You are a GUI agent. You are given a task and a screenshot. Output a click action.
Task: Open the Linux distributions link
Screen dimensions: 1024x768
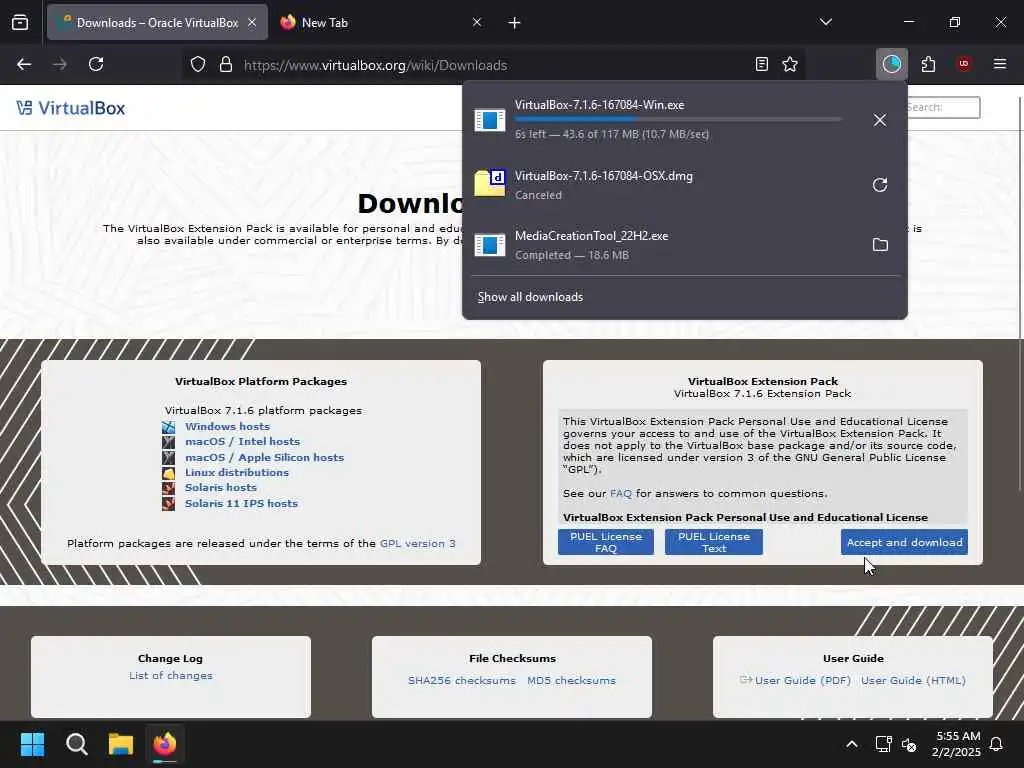pyautogui.click(x=236, y=472)
